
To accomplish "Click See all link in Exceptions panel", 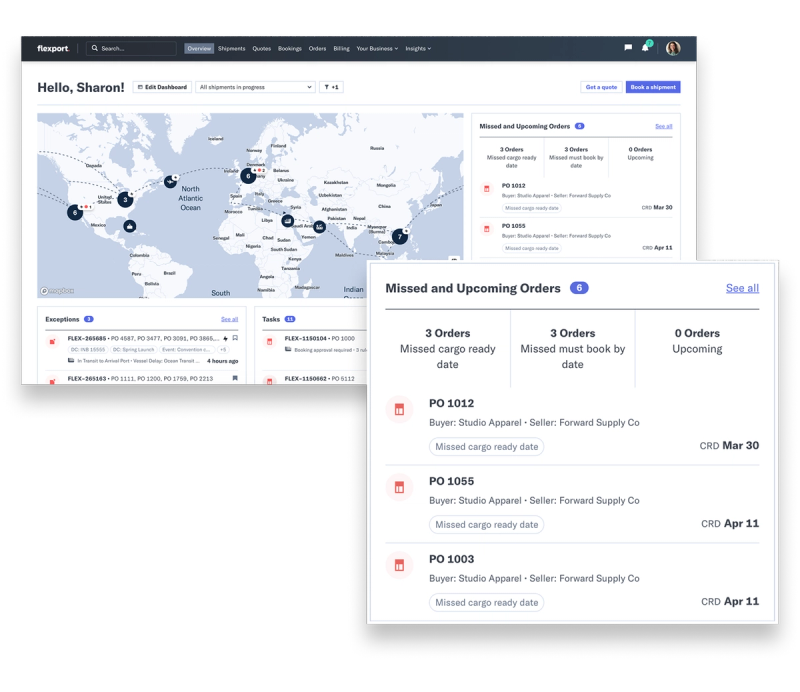I will click(230, 319).
